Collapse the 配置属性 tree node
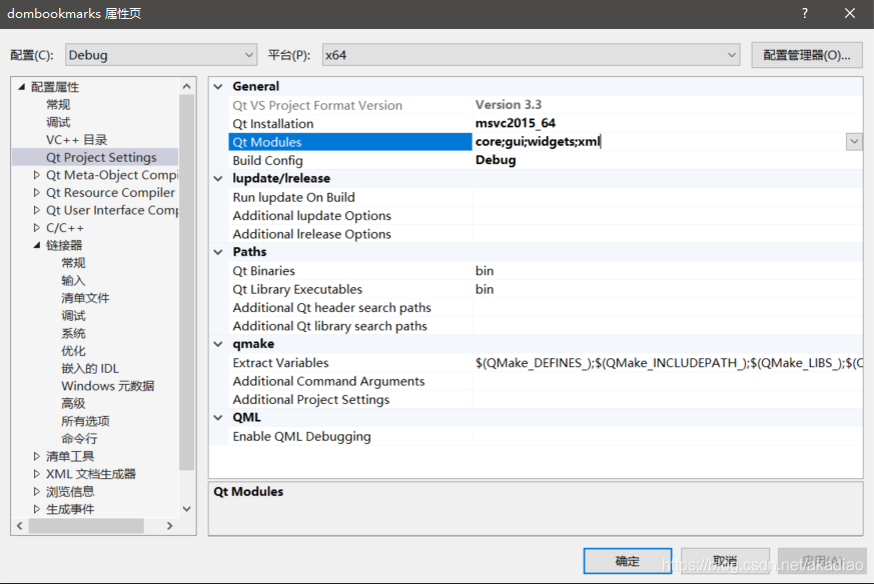This screenshot has height=584, width=874. [x=22, y=86]
